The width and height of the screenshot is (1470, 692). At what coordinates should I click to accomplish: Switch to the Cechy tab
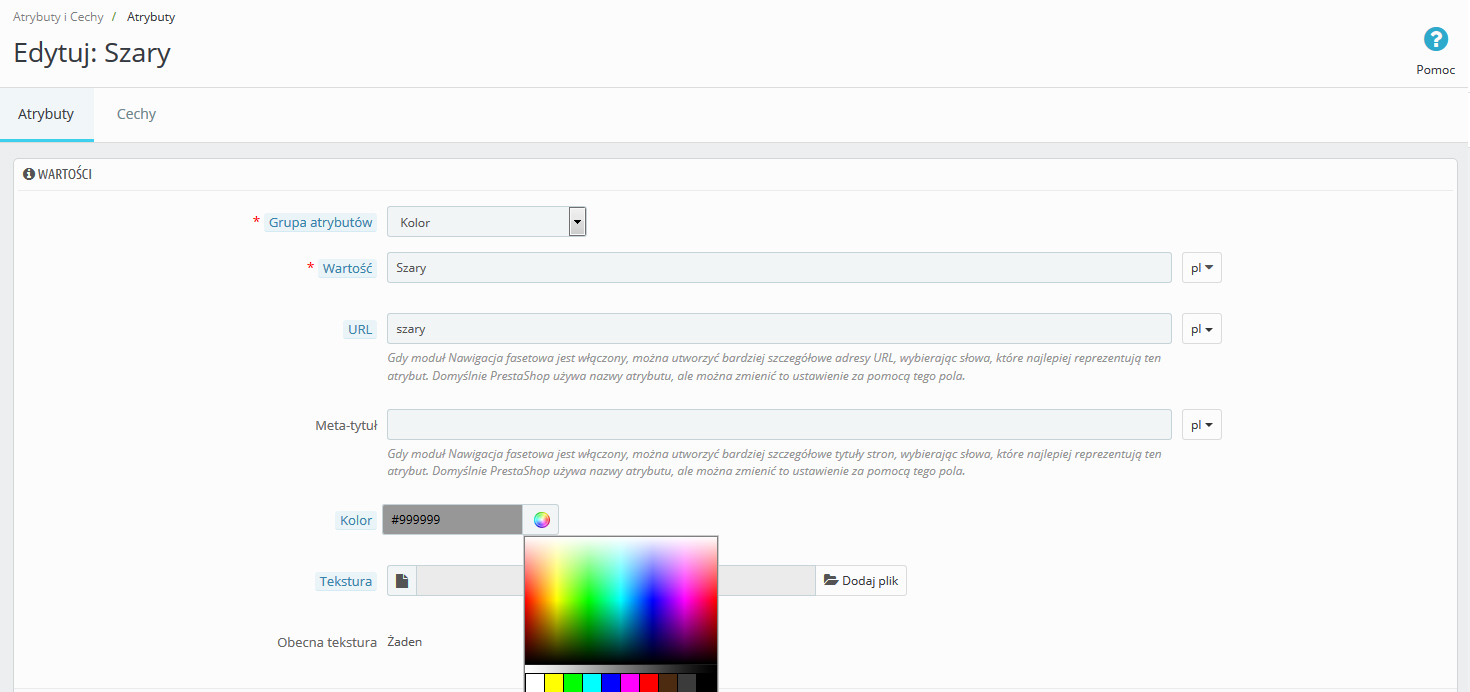[x=136, y=114]
